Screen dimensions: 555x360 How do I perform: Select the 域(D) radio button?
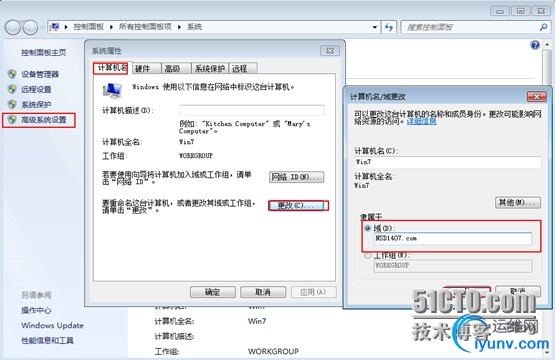tap(368, 228)
